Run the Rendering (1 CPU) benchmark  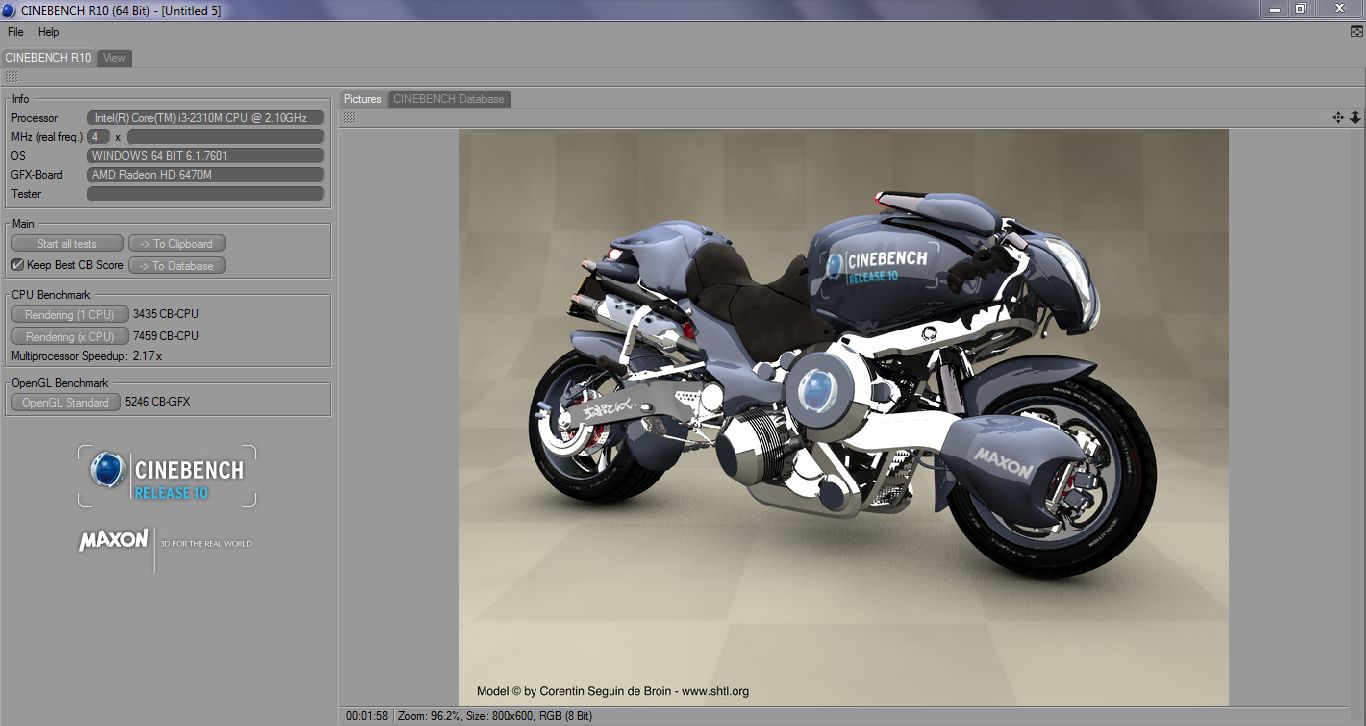[x=70, y=314]
